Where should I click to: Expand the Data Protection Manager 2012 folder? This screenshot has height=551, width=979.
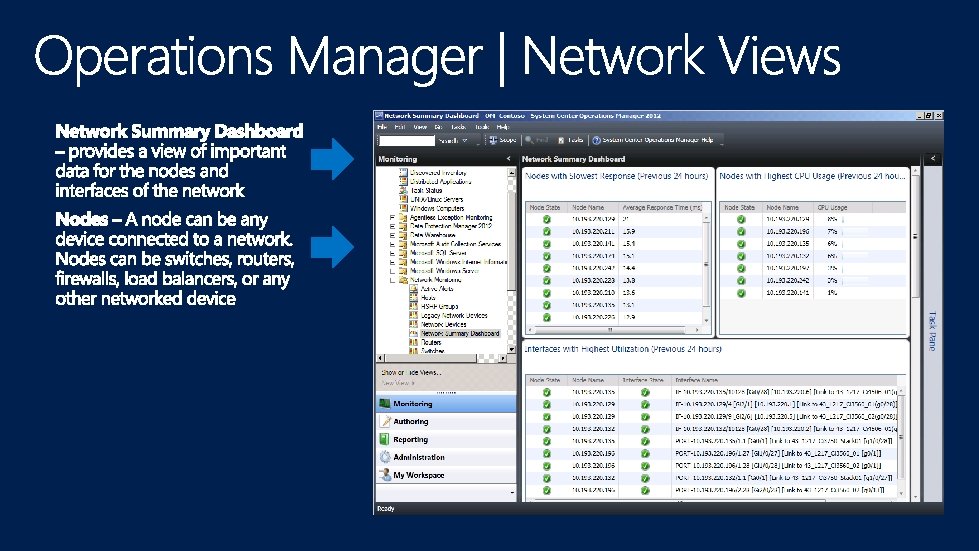[393, 226]
